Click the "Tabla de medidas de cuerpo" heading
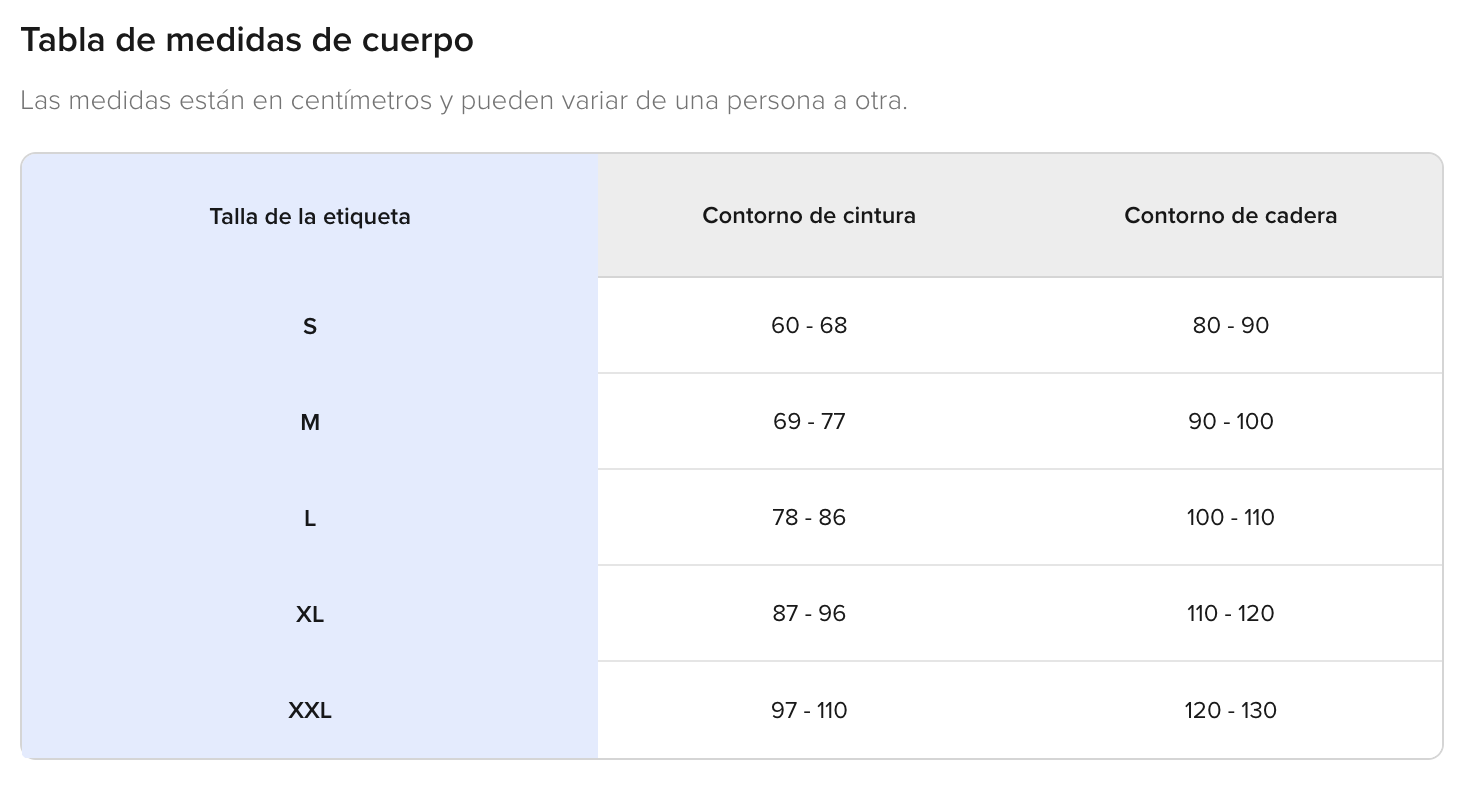The image size is (1482, 806). (x=246, y=41)
